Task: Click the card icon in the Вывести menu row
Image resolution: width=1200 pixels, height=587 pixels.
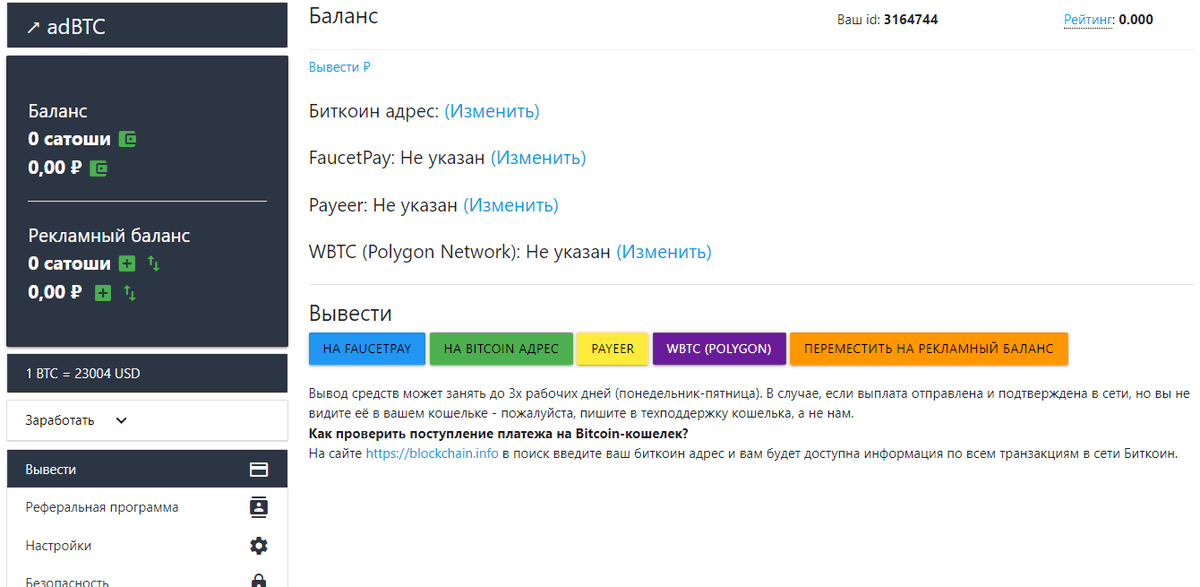Action: (258, 469)
